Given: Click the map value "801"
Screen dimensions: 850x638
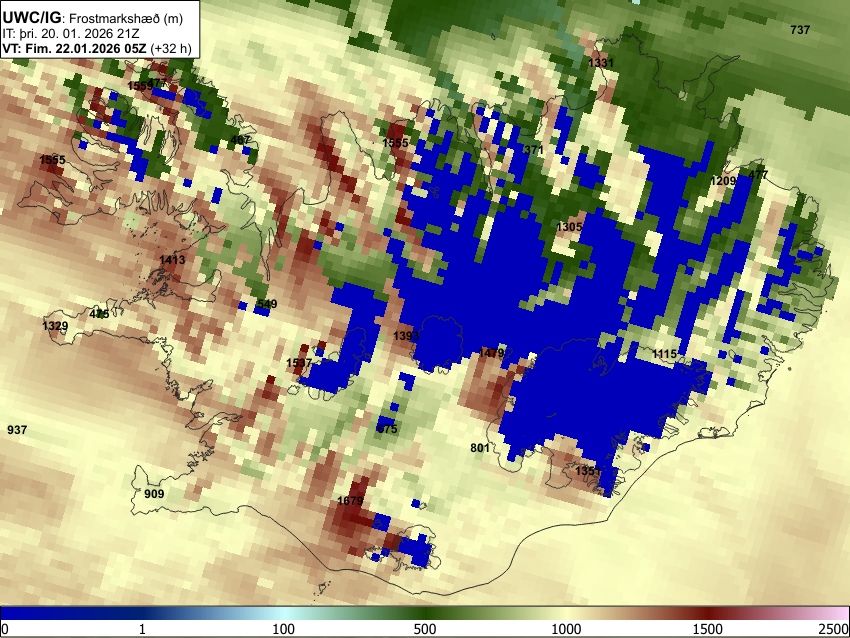Looking at the screenshot, I should click(480, 448).
